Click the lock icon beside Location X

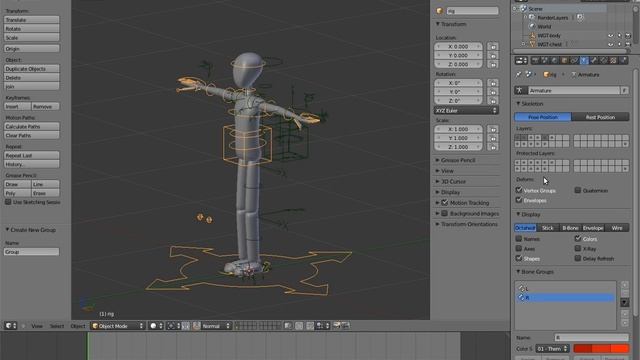[493, 47]
